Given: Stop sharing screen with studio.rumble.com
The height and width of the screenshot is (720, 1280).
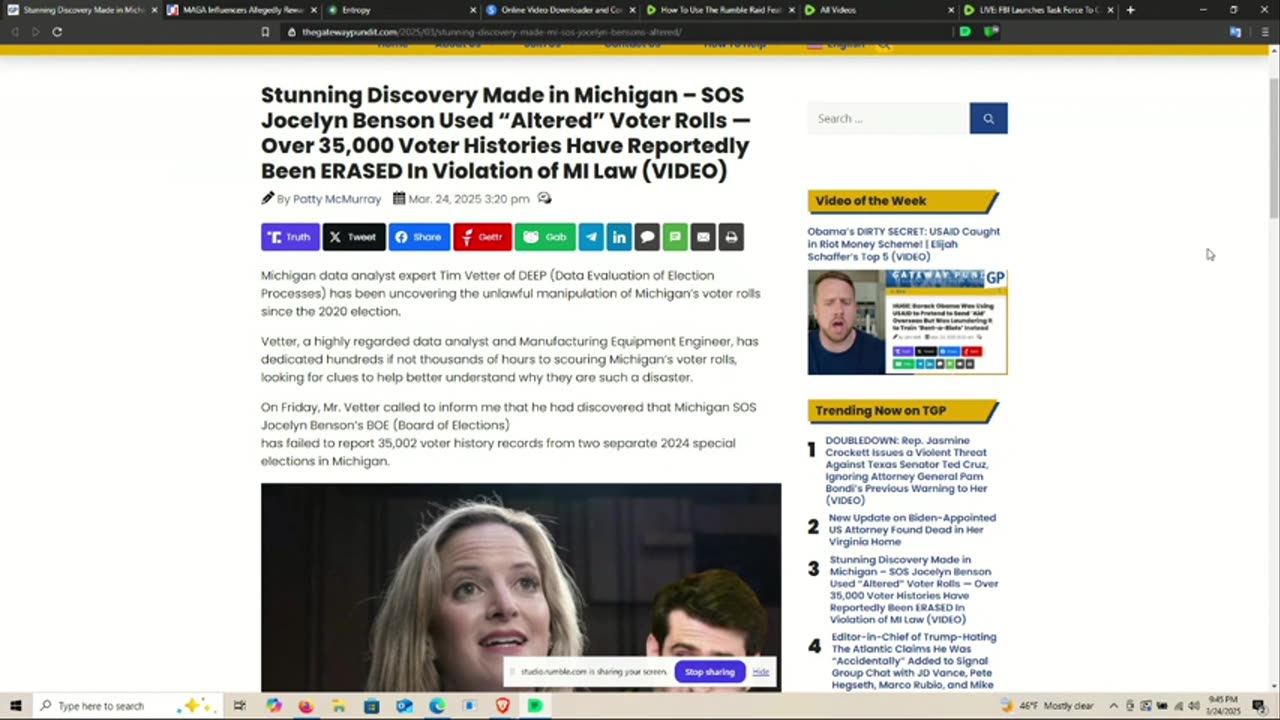Looking at the screenshot, I should pos(709,672).
